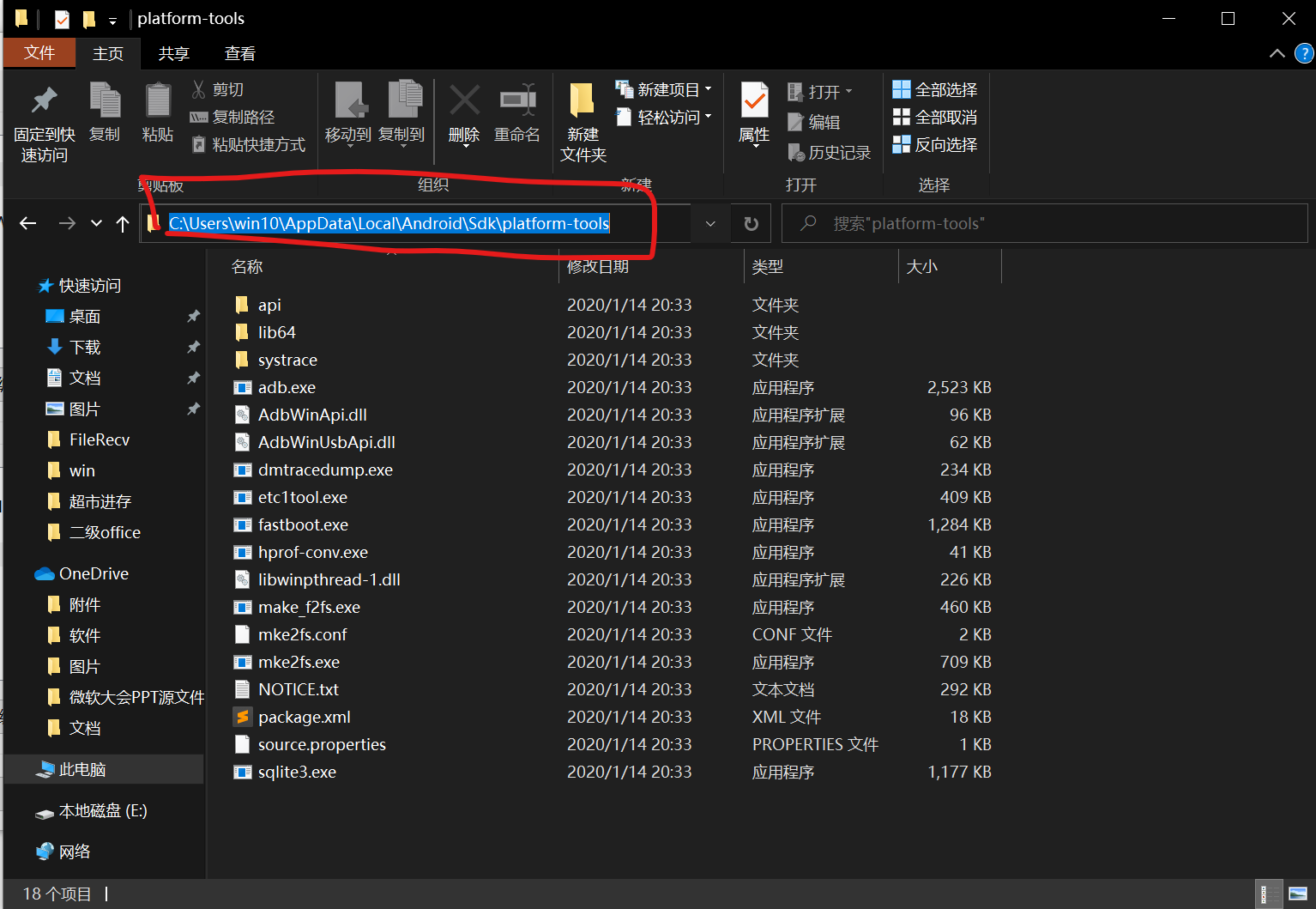Go back with the left arrow
The image size is (1316, 909).
[28, 223]
